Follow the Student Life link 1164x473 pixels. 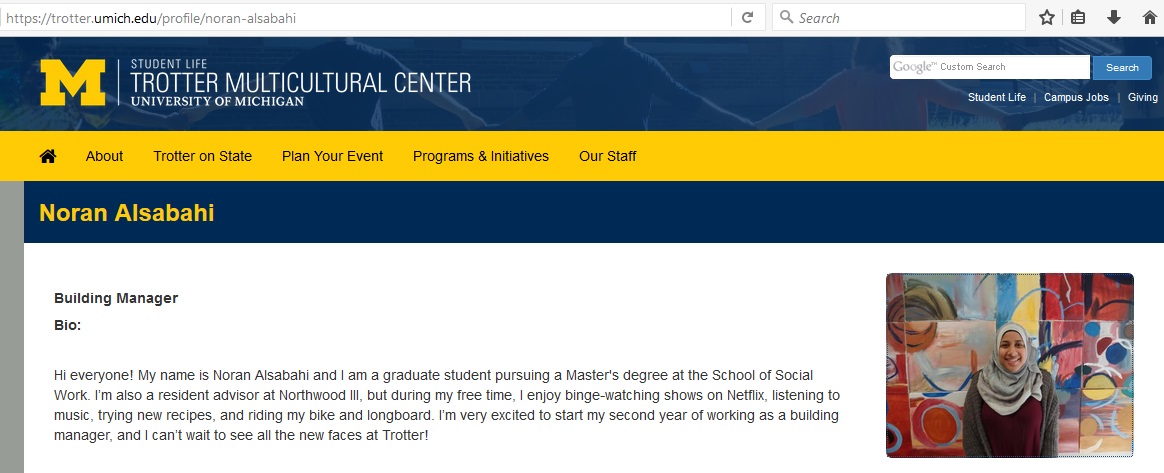click(x=996, y=97)
